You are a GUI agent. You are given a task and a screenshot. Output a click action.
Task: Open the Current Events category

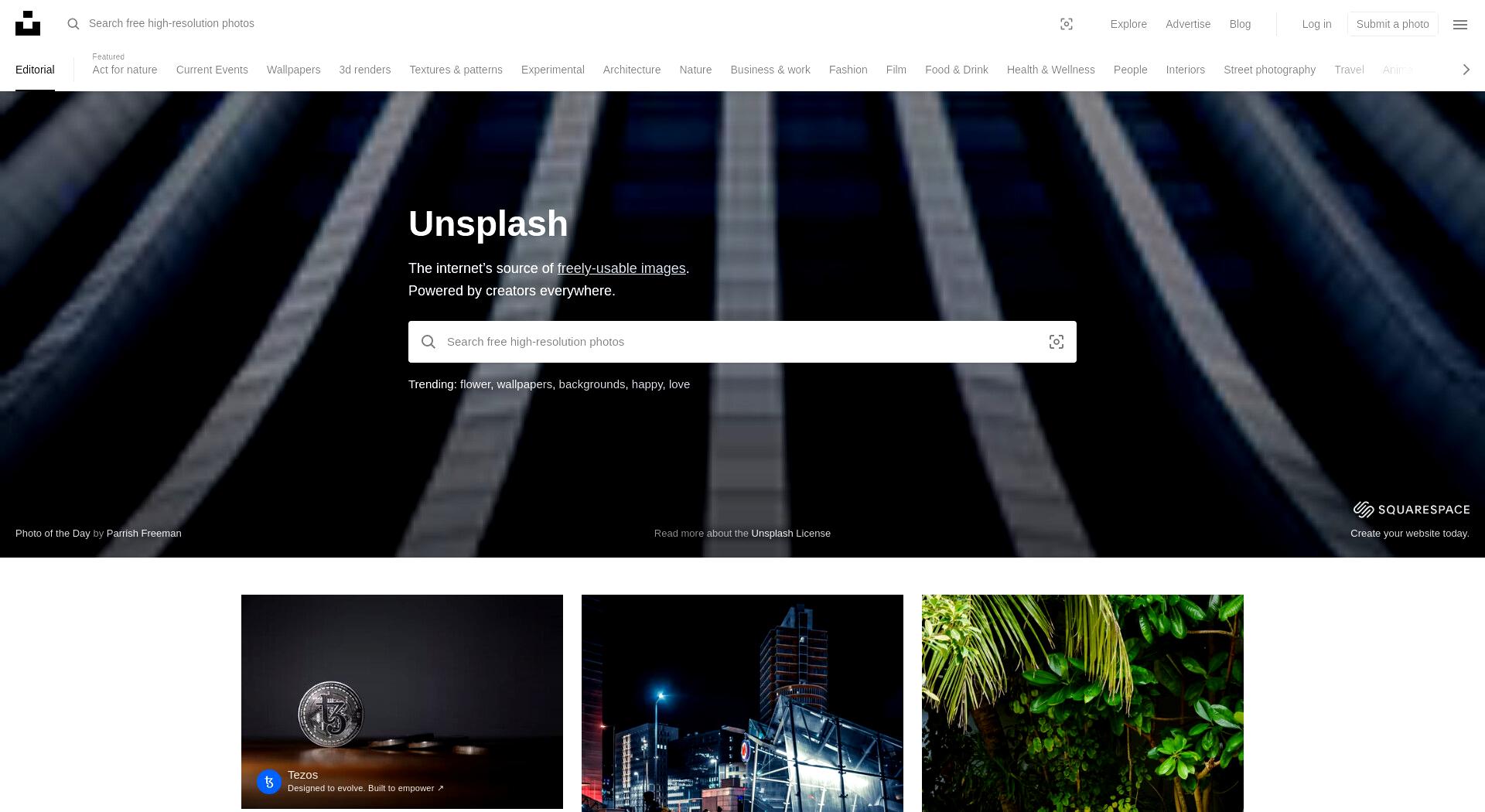[212, 70]
